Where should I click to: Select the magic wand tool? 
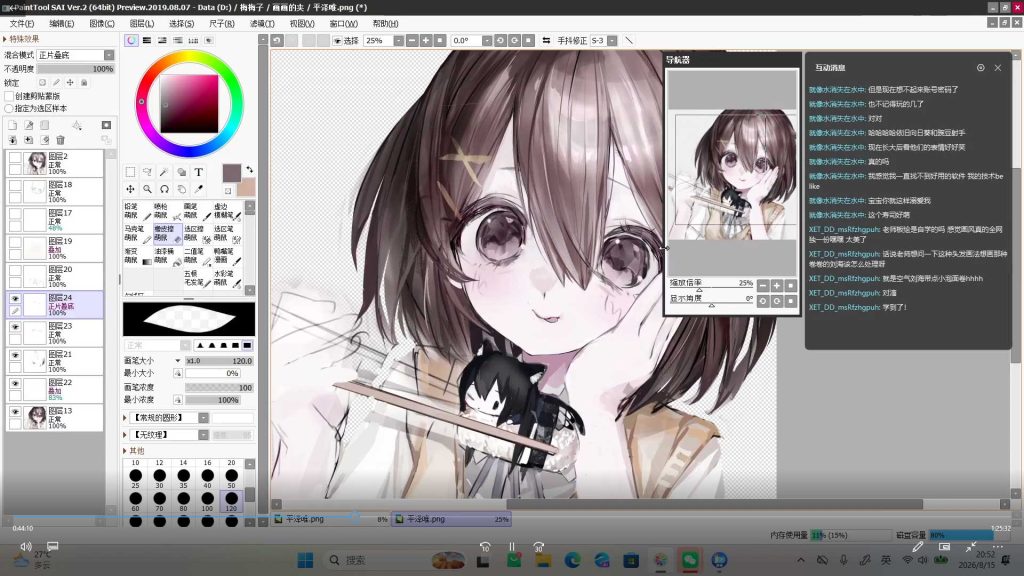click(164, 172)
